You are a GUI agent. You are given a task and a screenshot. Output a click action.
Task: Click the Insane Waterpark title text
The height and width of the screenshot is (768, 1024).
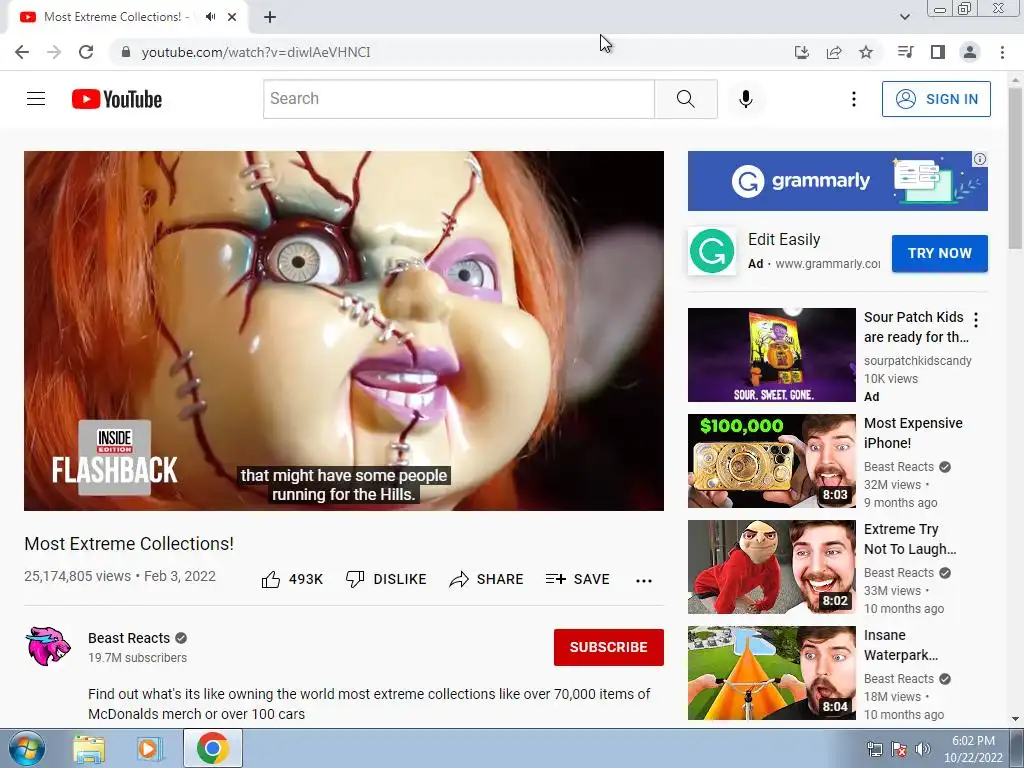(901, 645)
